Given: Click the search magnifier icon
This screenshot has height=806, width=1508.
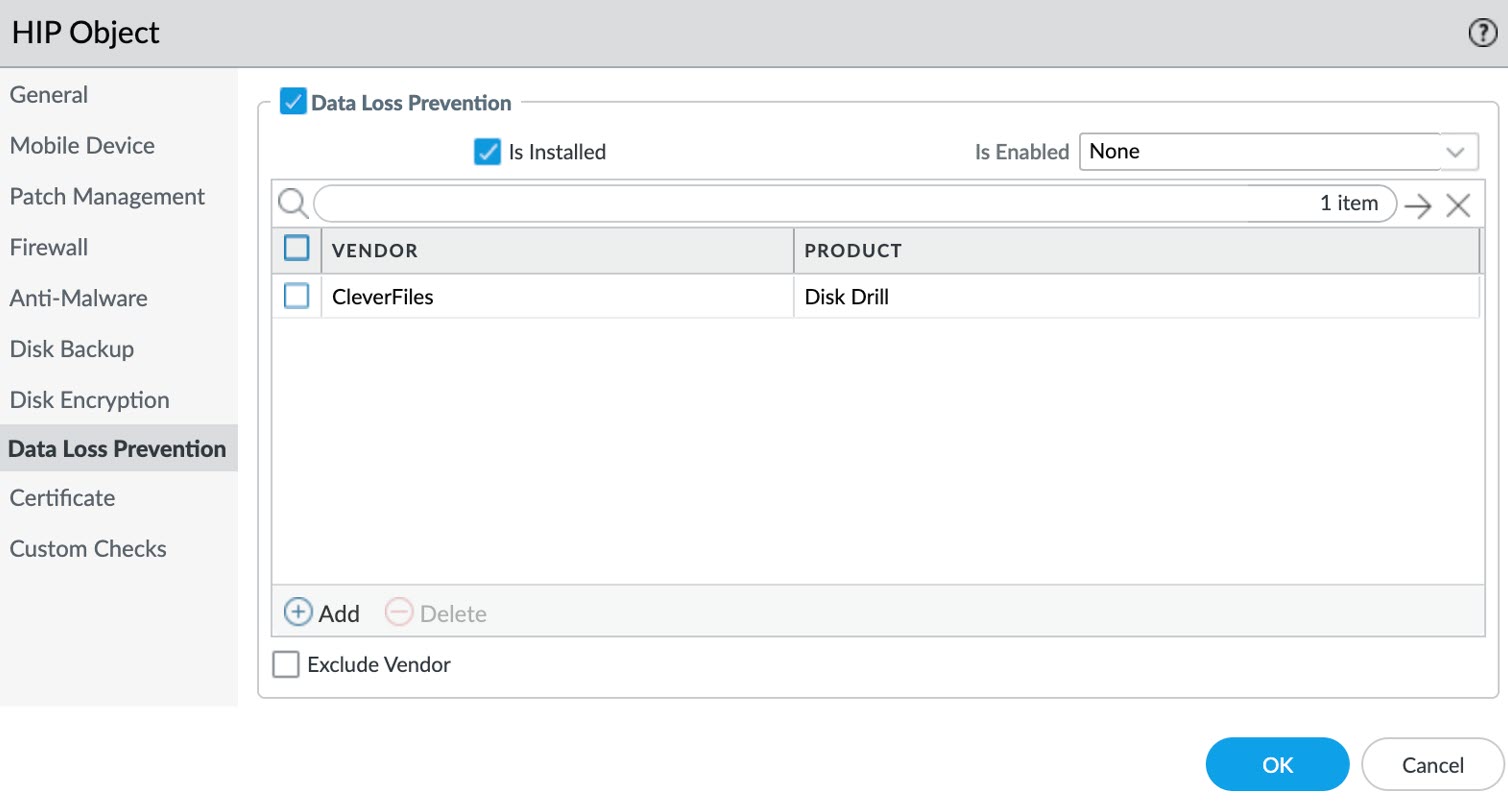Looking at the screenshot, I should point(292,204).
